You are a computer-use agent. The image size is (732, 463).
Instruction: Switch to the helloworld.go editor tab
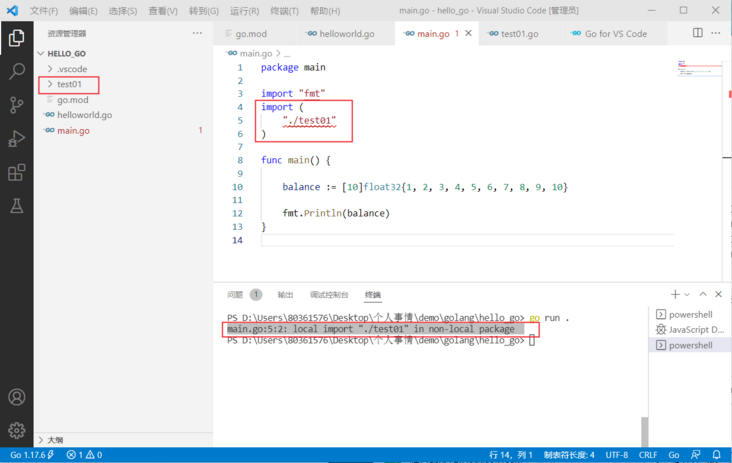point(345,34)
